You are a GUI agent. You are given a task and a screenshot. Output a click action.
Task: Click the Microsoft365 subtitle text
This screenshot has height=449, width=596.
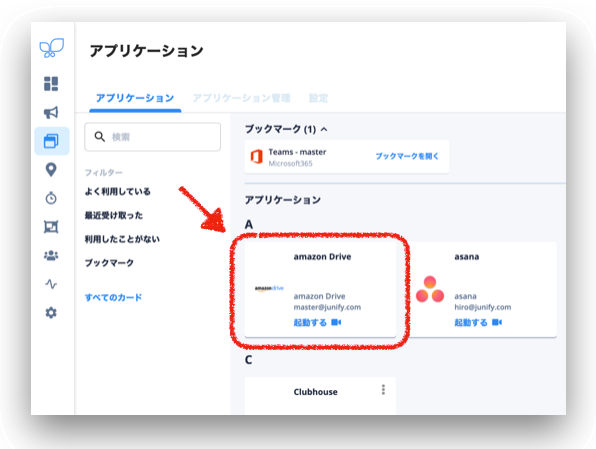[290, 163]
